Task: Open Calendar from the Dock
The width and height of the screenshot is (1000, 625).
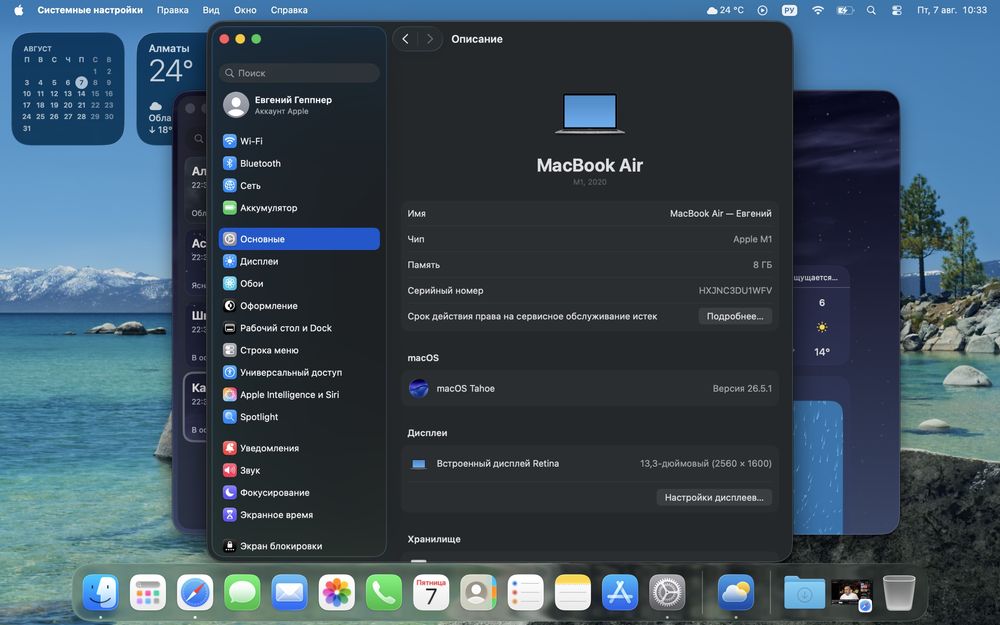Action: 431,592
